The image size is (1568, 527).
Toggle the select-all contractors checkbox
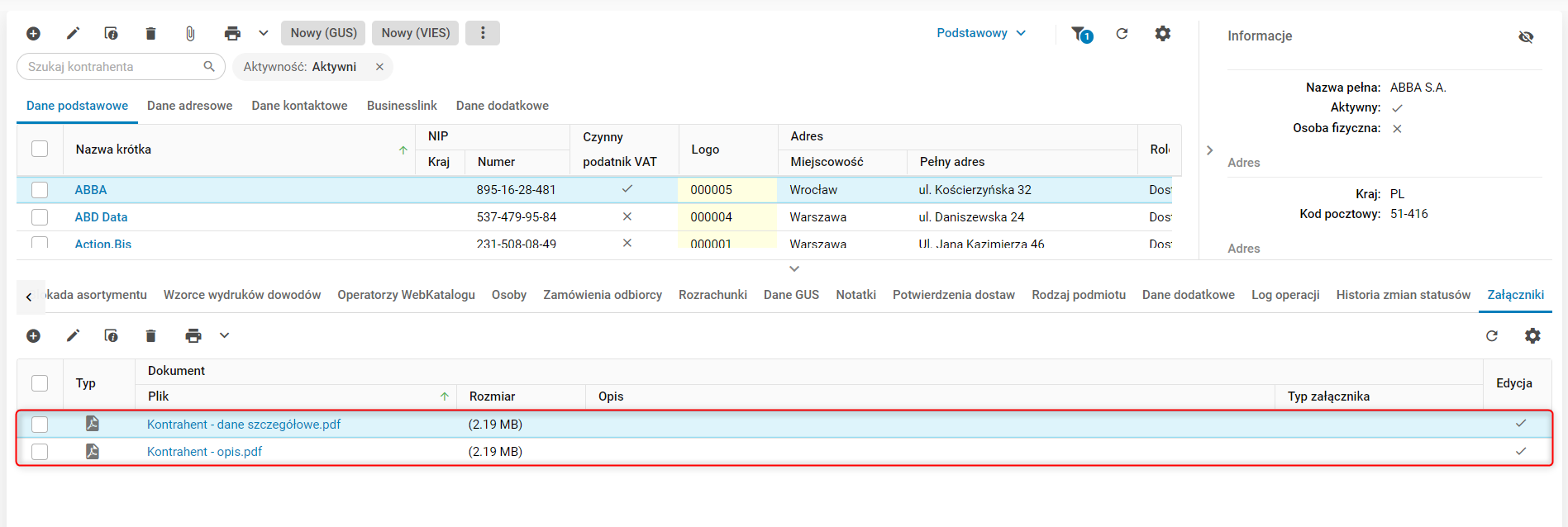pos(40,149)
